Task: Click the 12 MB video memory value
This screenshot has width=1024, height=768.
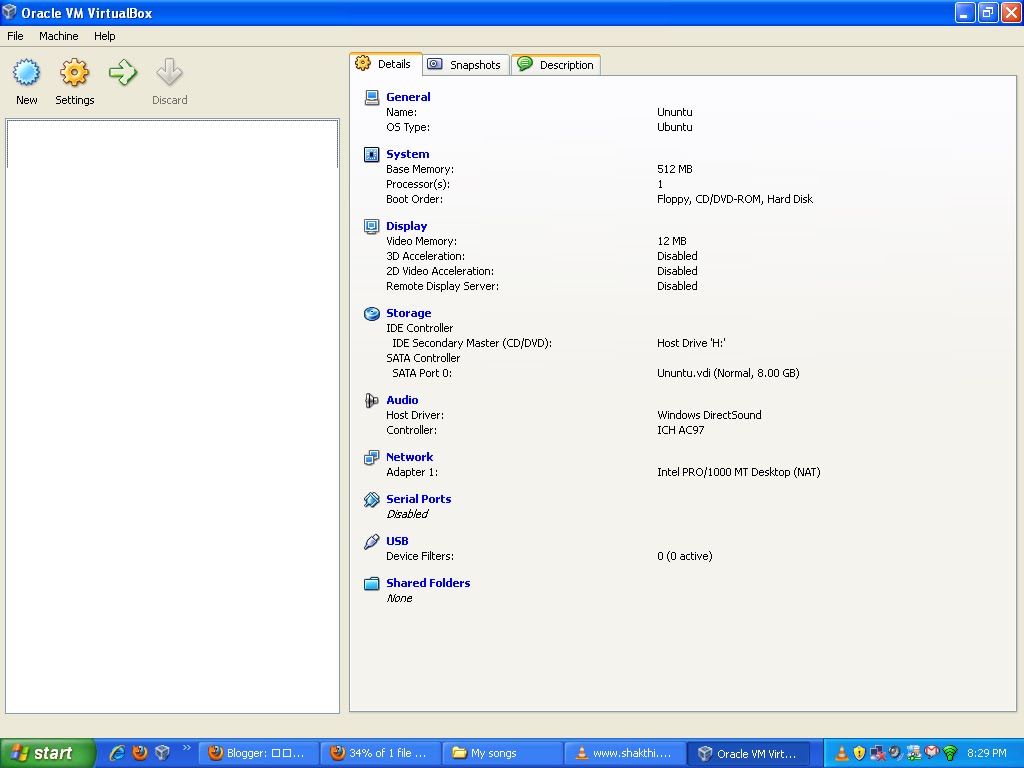Action: [671, 241]
